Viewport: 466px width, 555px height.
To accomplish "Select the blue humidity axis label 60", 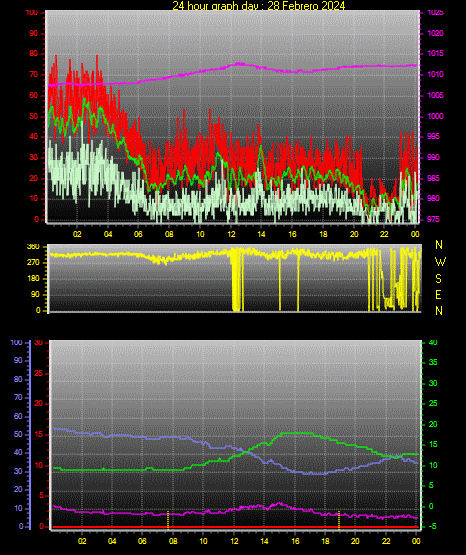I will (18, 416).
